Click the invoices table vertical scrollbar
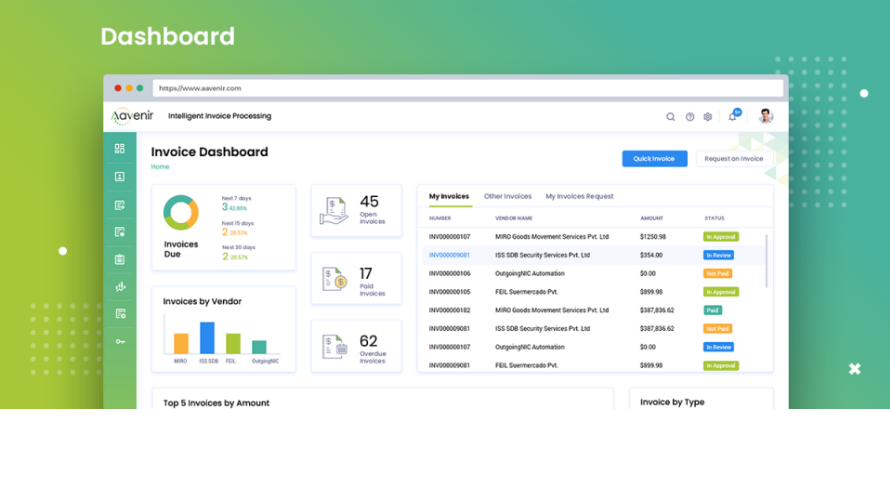890x500 pixels. tap(766, 261)
